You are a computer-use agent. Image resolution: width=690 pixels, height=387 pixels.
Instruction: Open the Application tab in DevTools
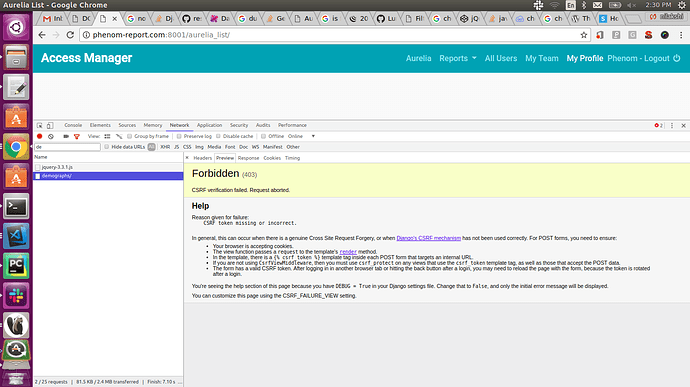pyautogui.click(x=209, y=125)
